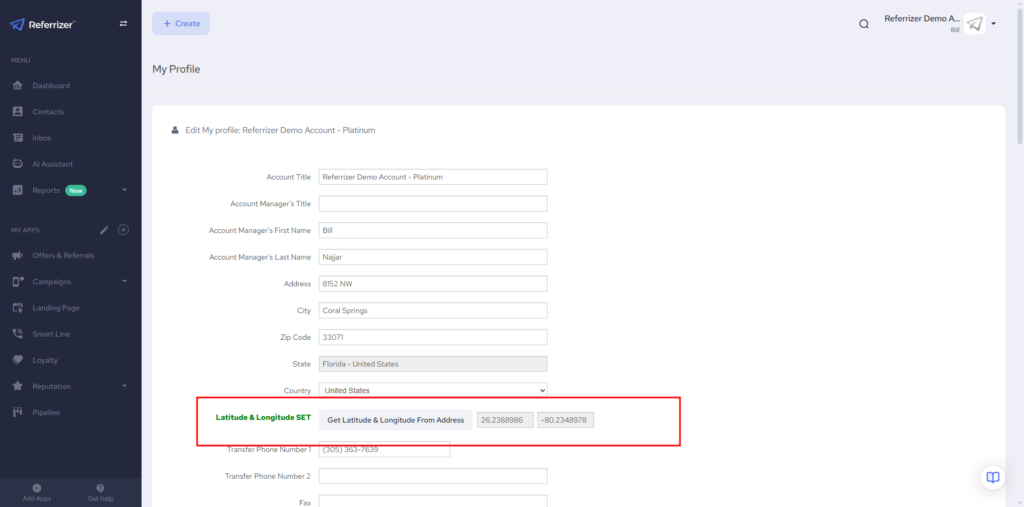The height and width of the screenshot is (507, 1024).
Task: Open the account dropdown arrow
Action: [x=994, y=24]
